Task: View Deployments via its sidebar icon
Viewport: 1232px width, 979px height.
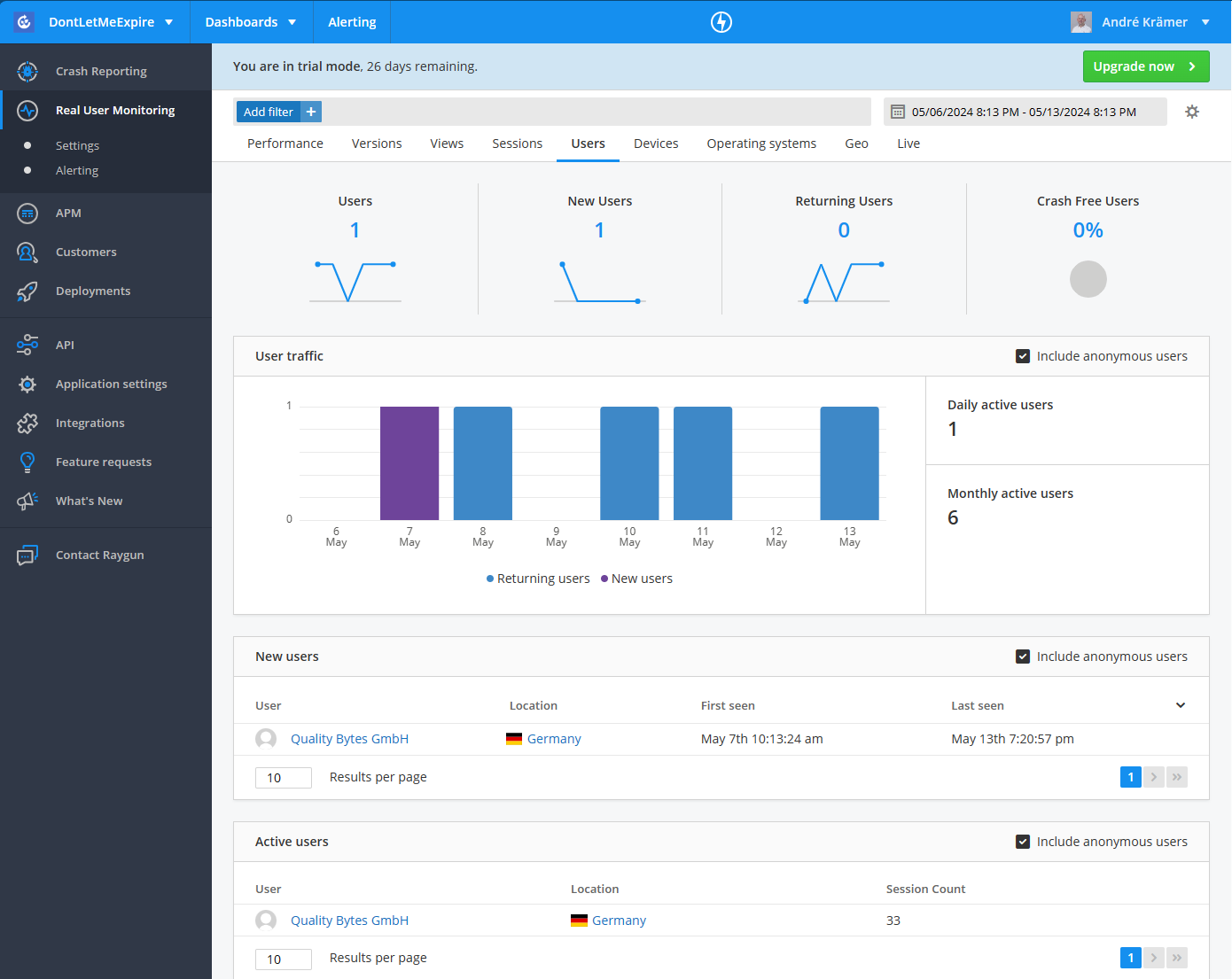Action: tap(27, 291)
